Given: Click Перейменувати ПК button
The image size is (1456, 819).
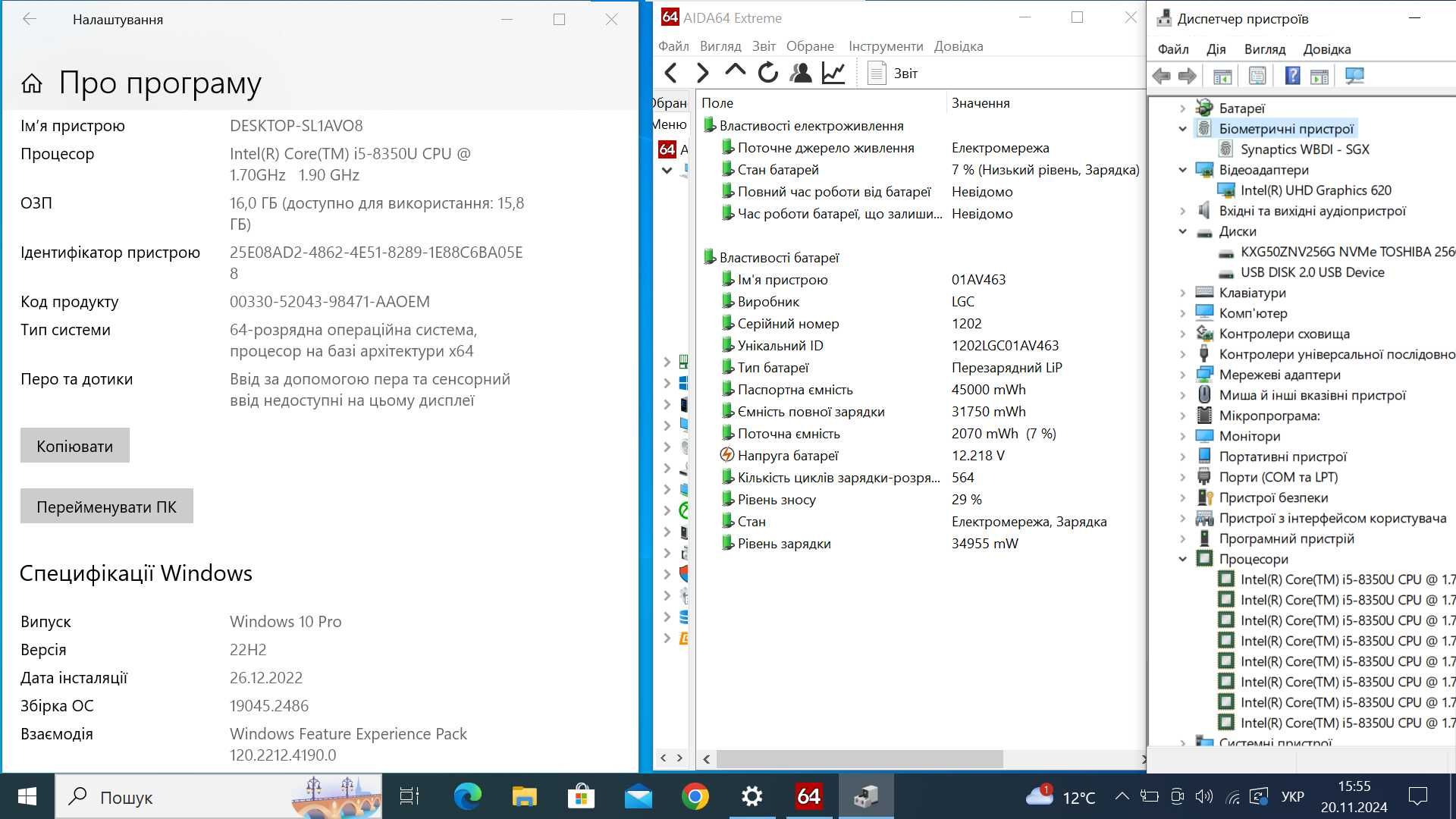Looking at the screenshot, I should pyautogui.click(x=106, y=506).
